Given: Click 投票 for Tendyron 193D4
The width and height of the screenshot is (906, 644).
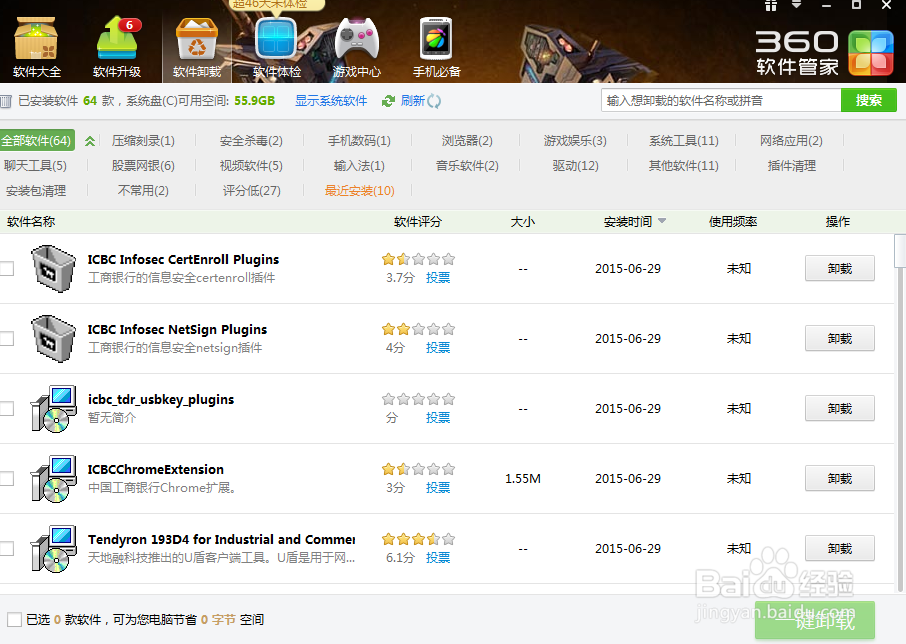Looking at the screenshot, I should point(437,558).
